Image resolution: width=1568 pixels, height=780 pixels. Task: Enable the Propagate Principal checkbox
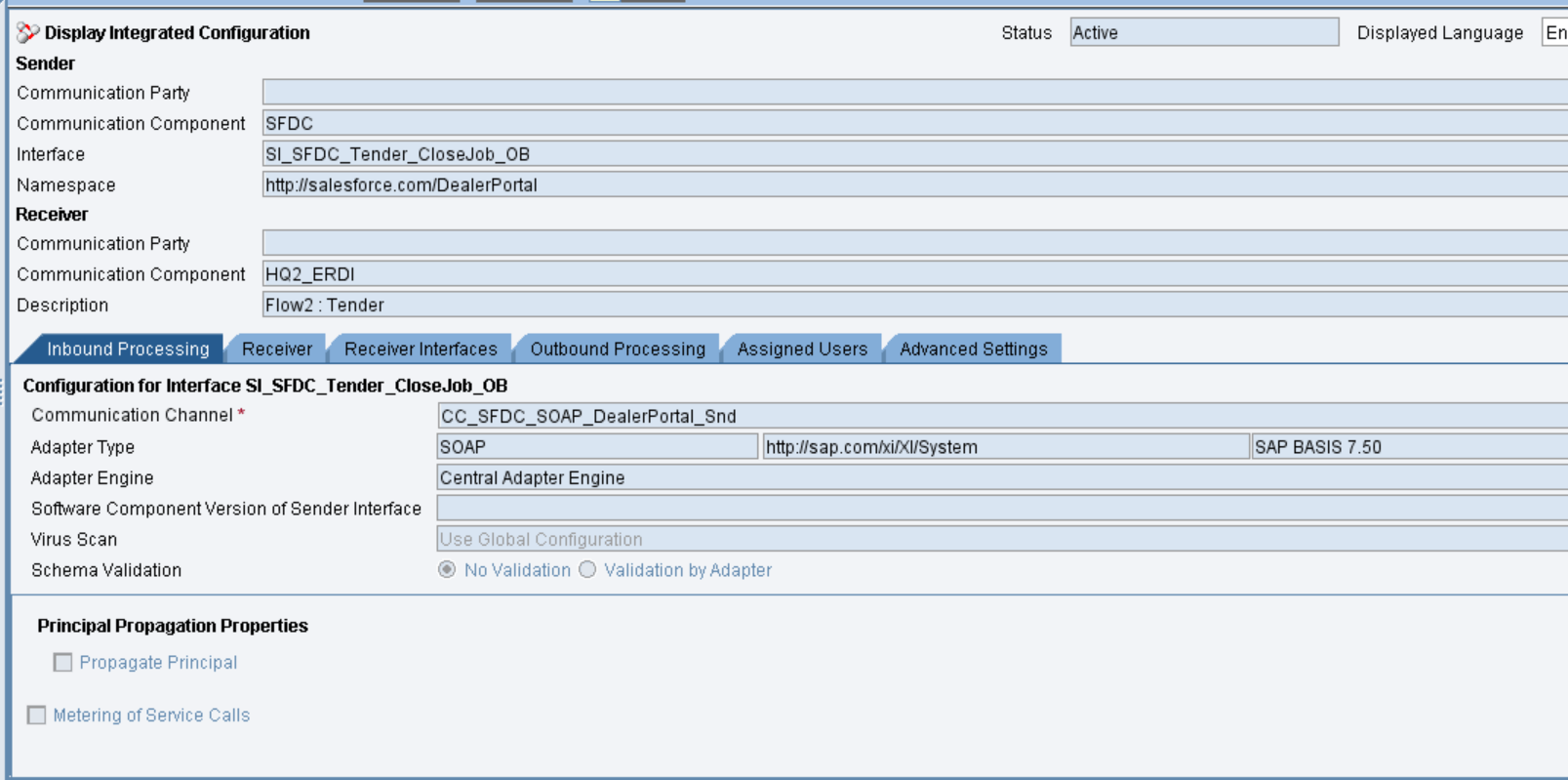63,663
